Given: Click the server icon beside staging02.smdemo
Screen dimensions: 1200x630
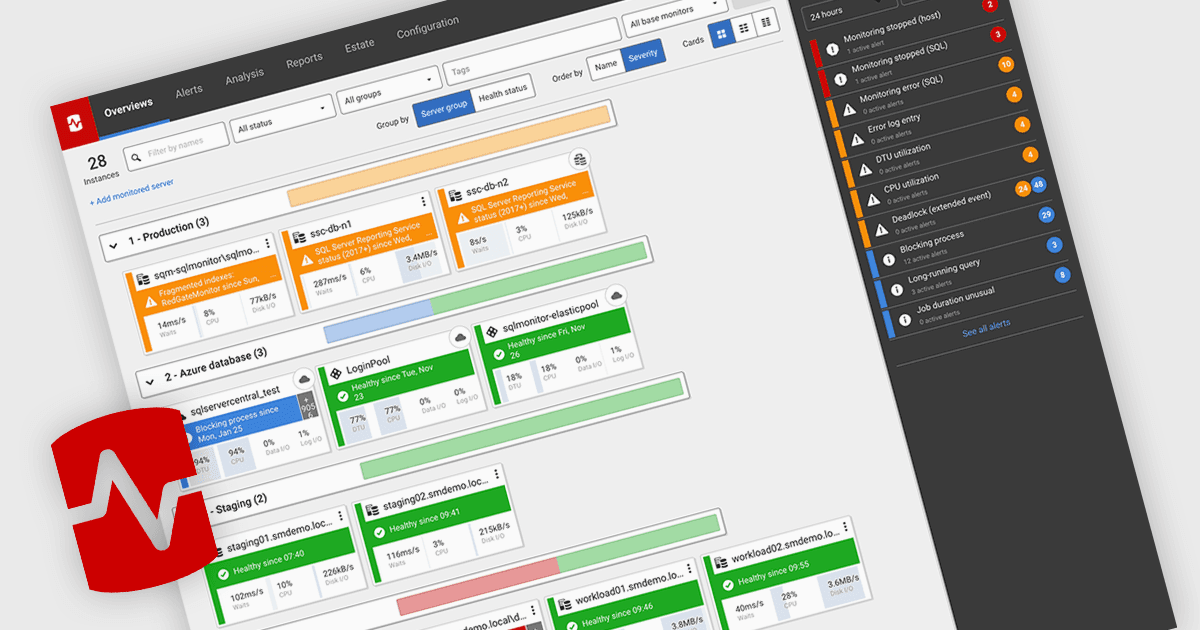Looking at the screenshot, I should (370, 509).
